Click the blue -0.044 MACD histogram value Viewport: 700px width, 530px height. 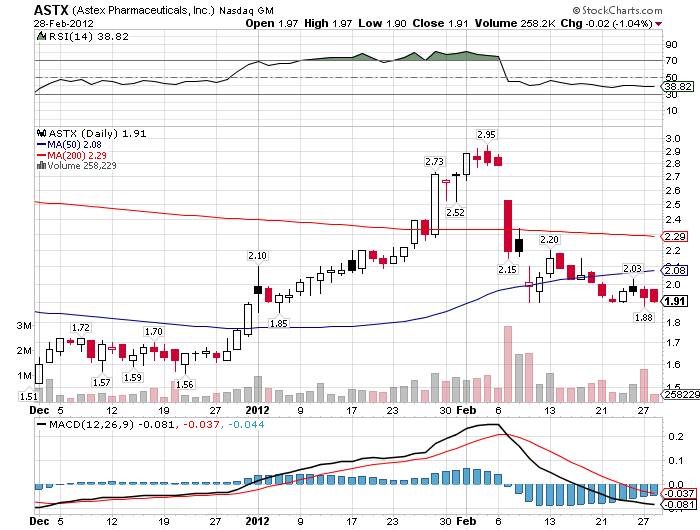click(246, 424)
